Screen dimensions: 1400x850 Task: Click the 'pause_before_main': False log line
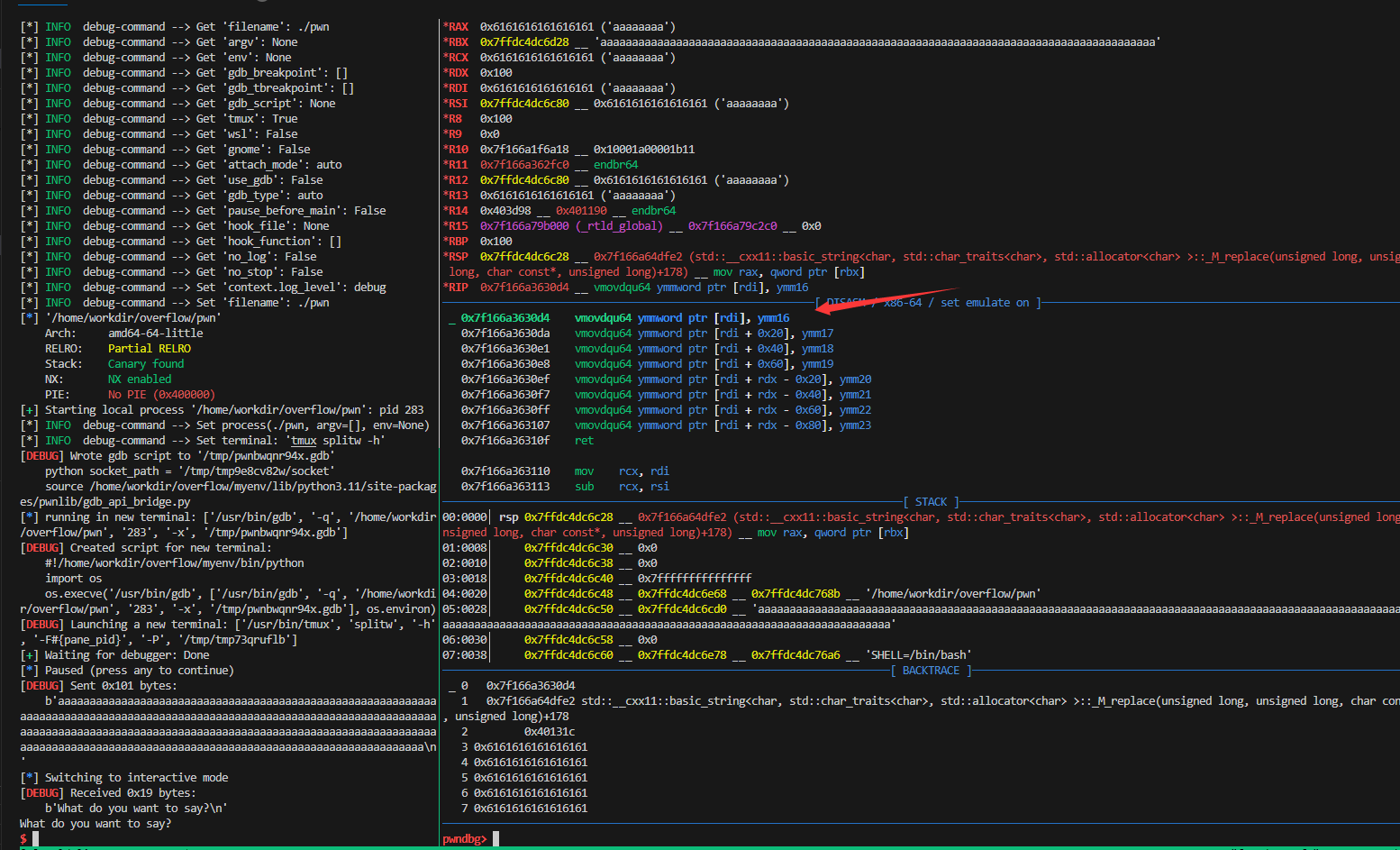(x=203, y=211)
